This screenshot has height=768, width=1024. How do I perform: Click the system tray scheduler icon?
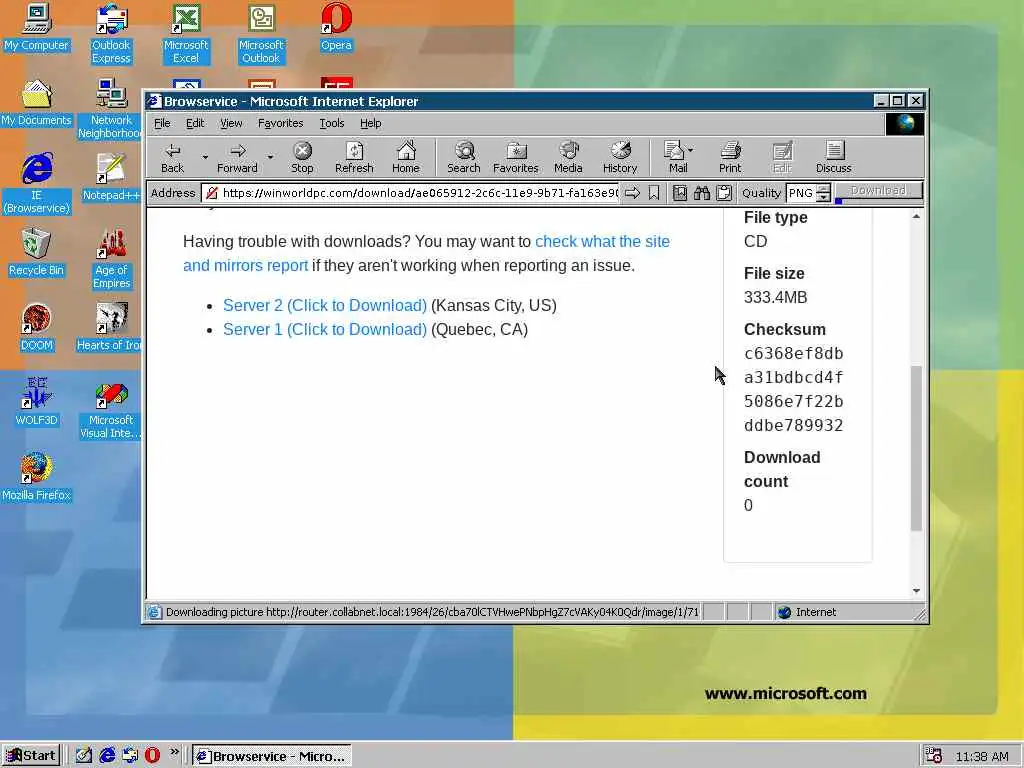point(933,756)
